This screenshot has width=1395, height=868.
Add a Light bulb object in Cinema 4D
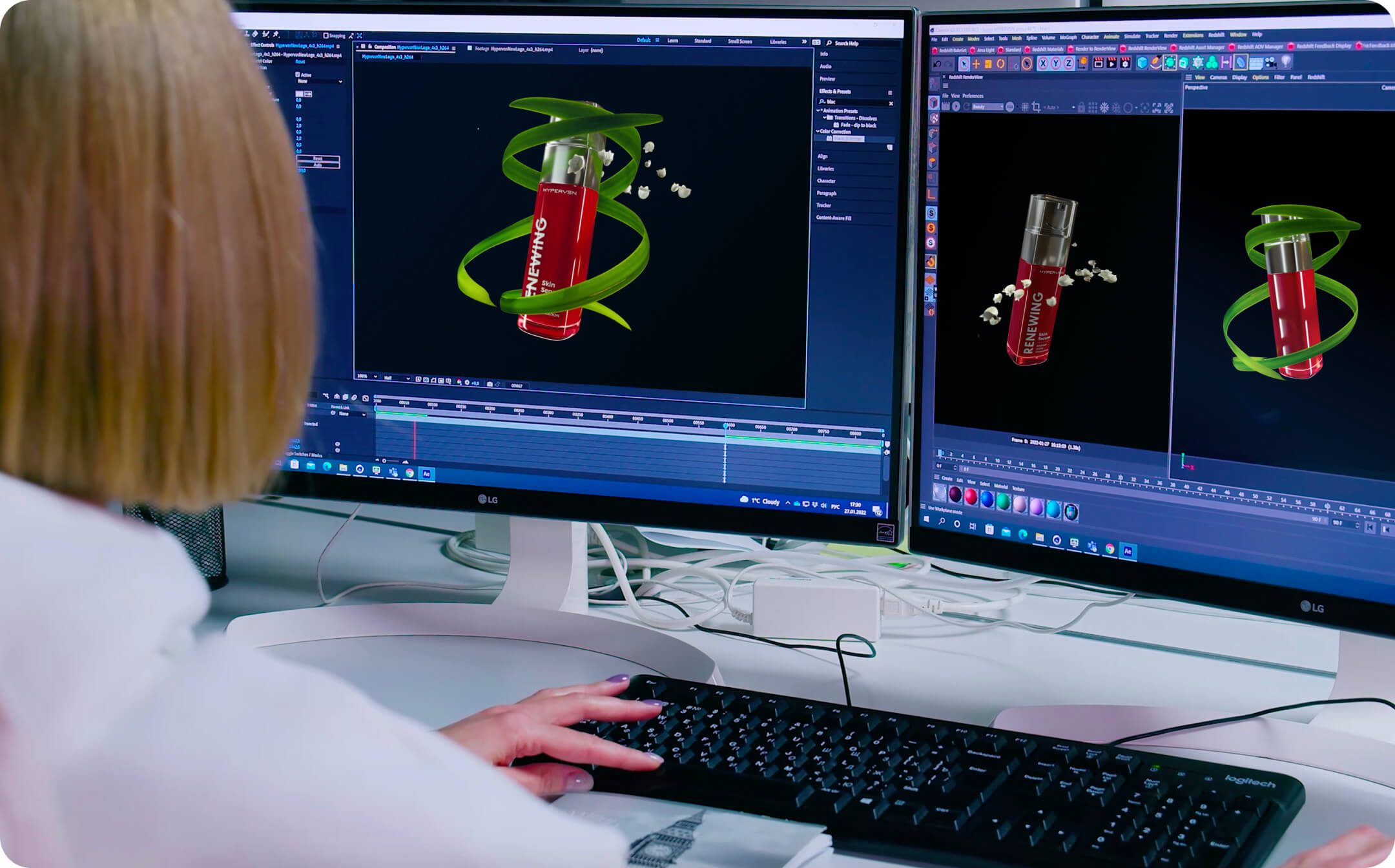coord(1286,61)
